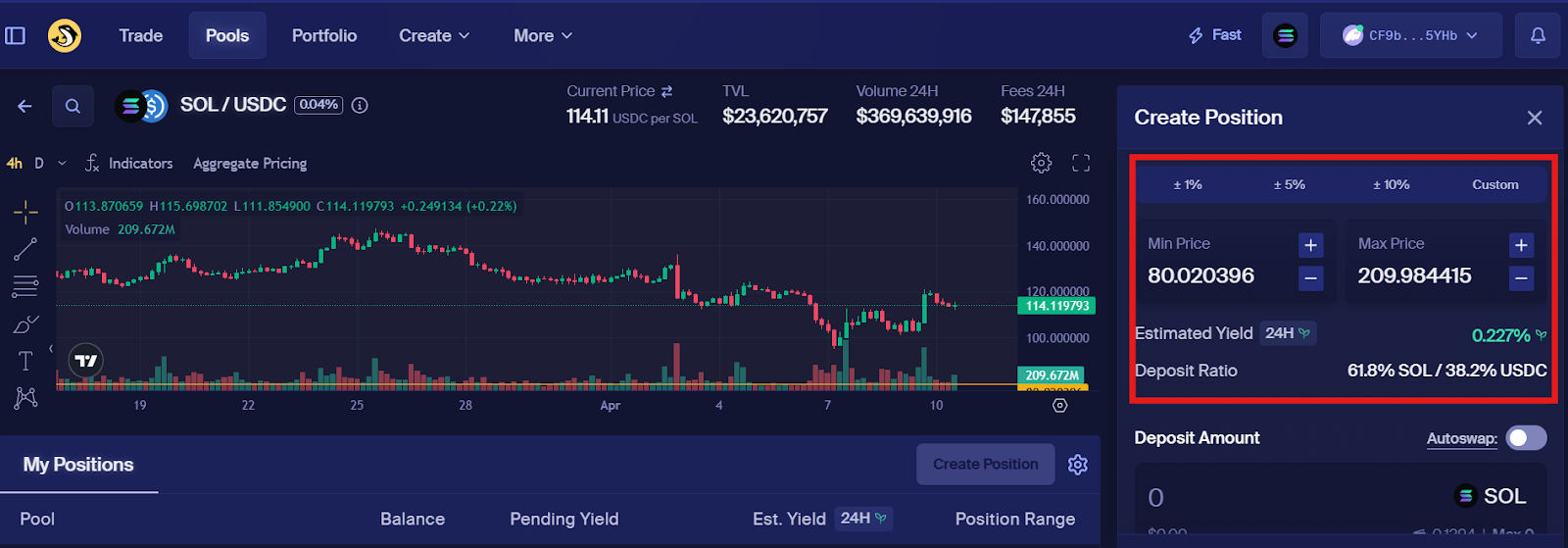Image resolution: width=1568 pixels, height=548 pixels.
Task: Open My Positions settings gear
Action: [1078, 465]
